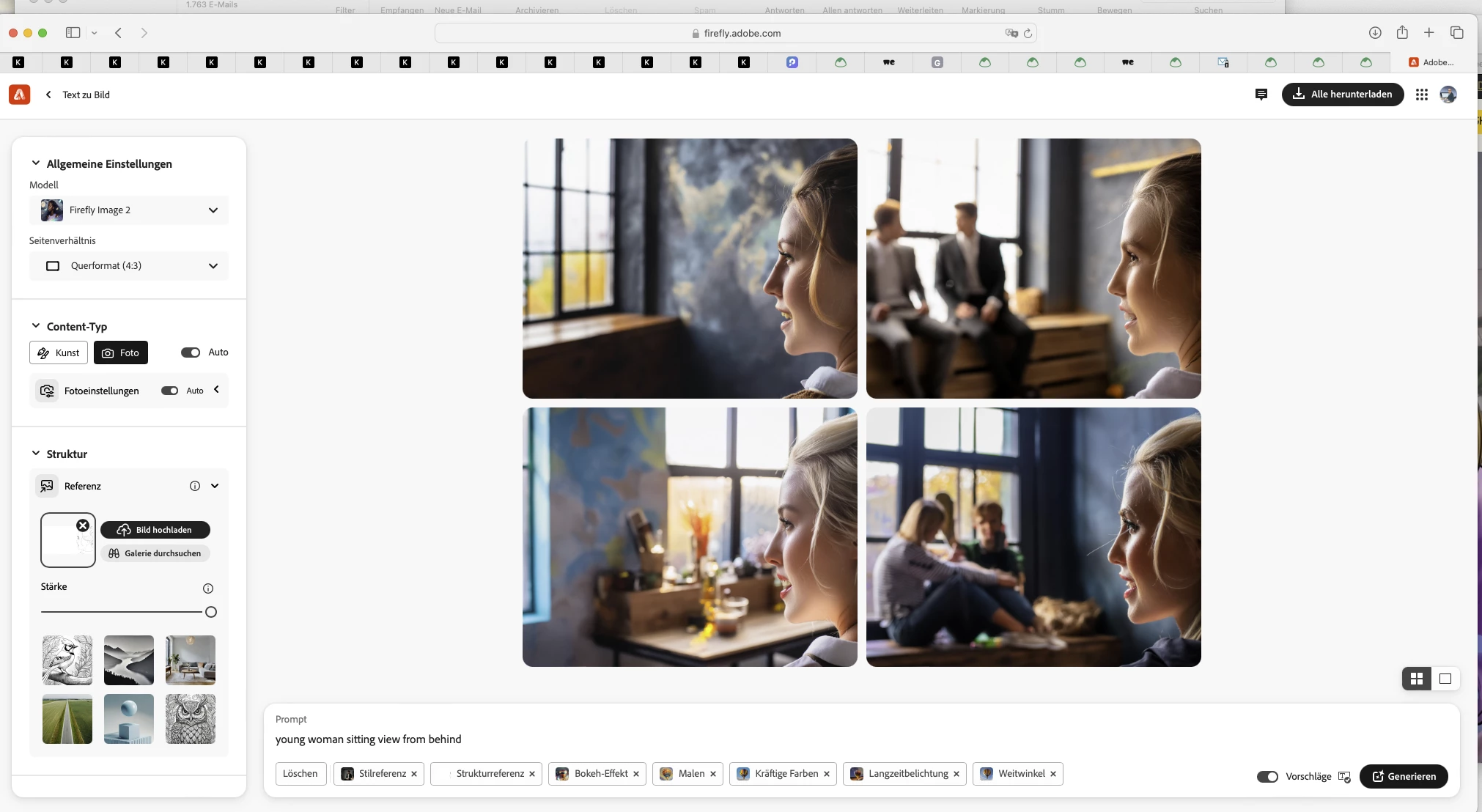
Task: Adjust the Stärke slider handle
Action: click(x=211, y=612)
